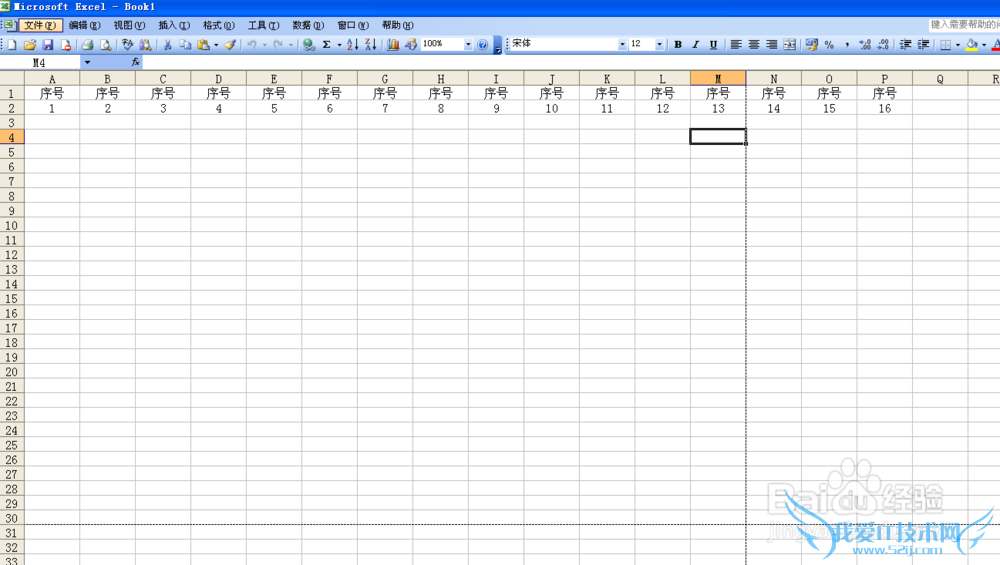Open Paste options dropdown arrow

[216, 45]
